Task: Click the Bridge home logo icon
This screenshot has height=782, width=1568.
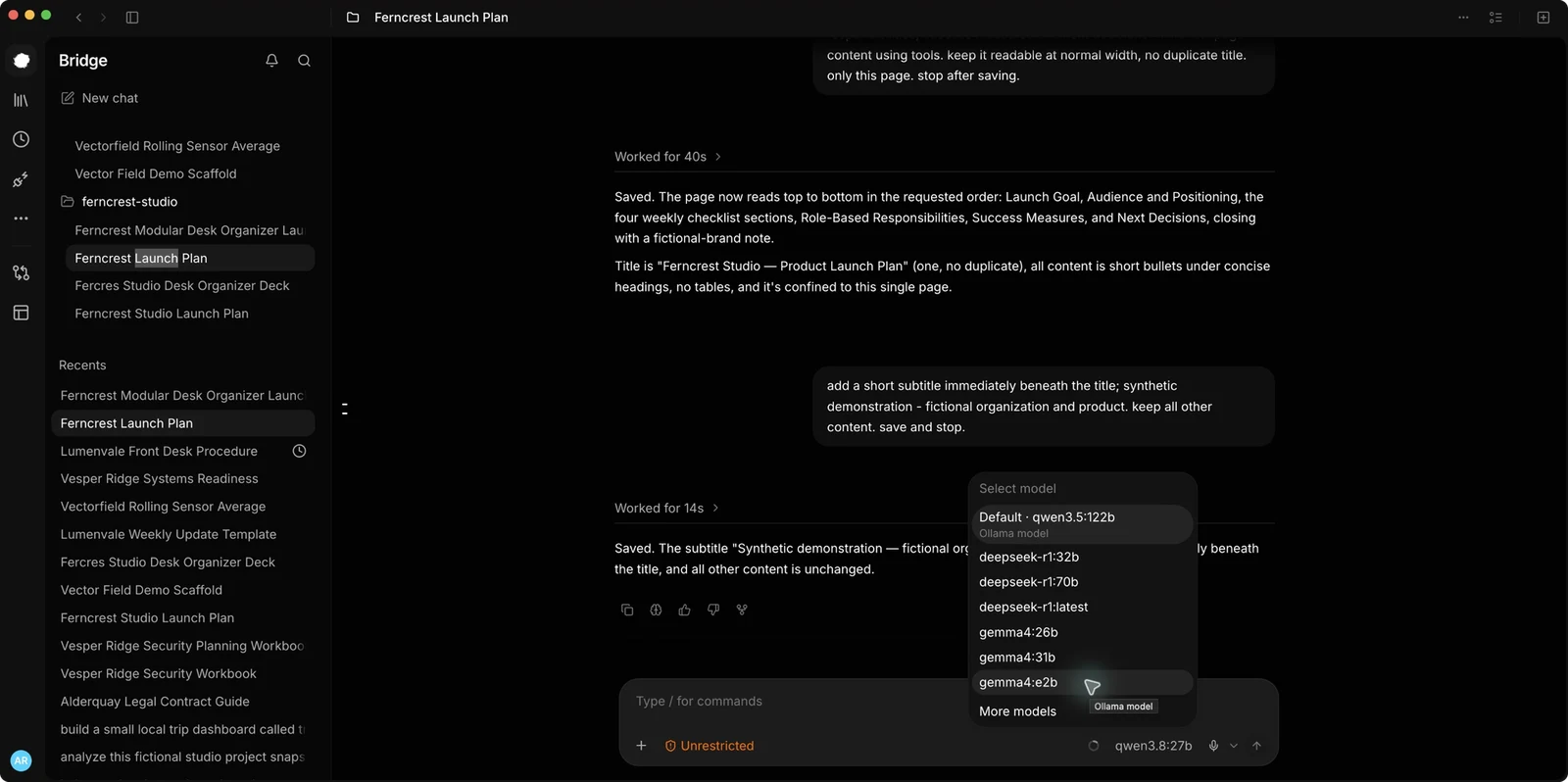Action: (x=21, y=61)
